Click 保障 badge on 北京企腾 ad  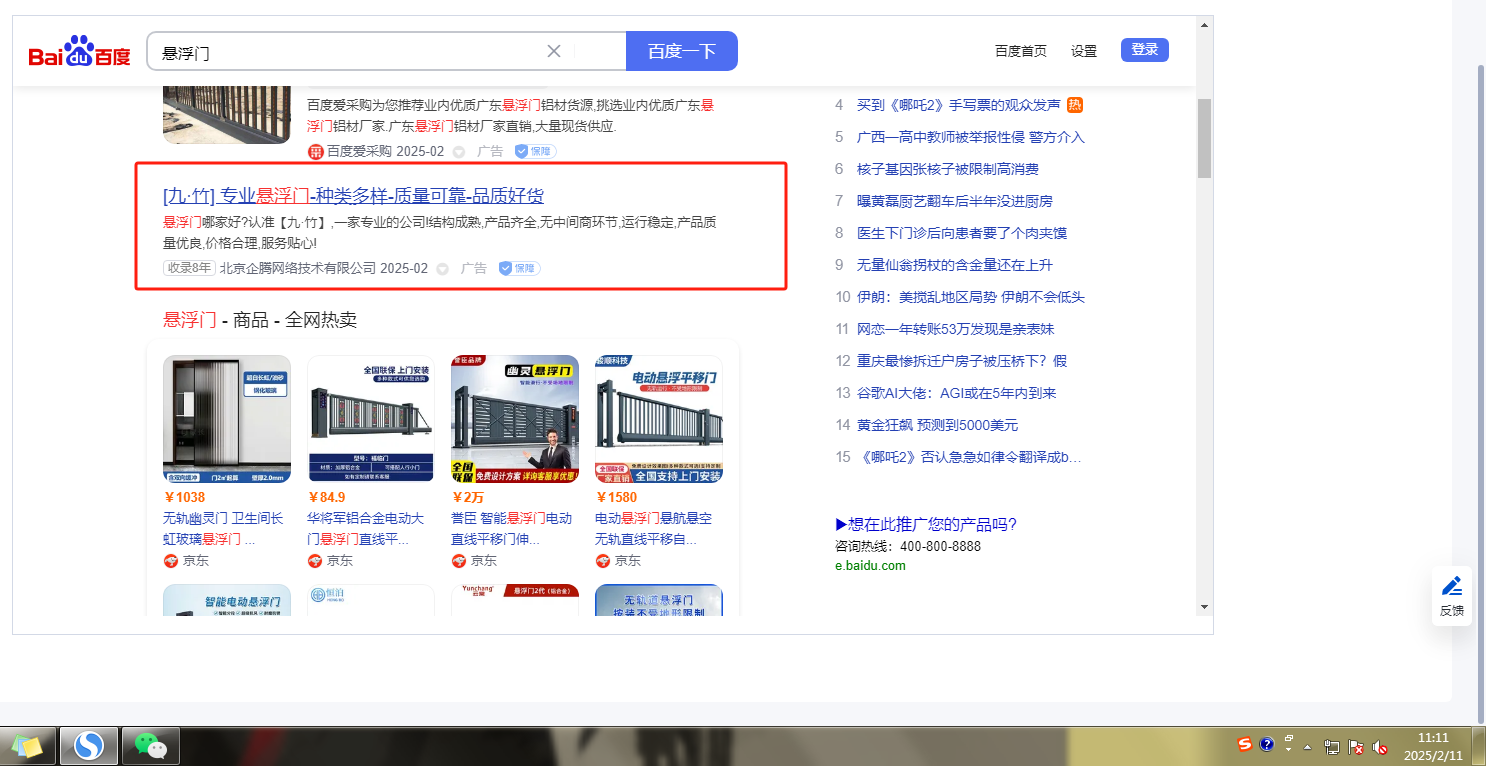point(519,268)
